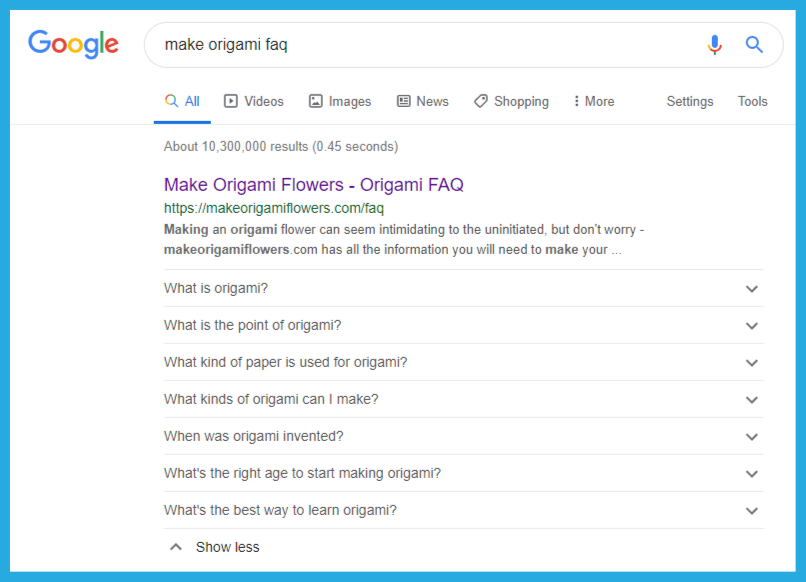Switch to the Images tab
This screenshot has width=806, height=582.
click(340, 101)
